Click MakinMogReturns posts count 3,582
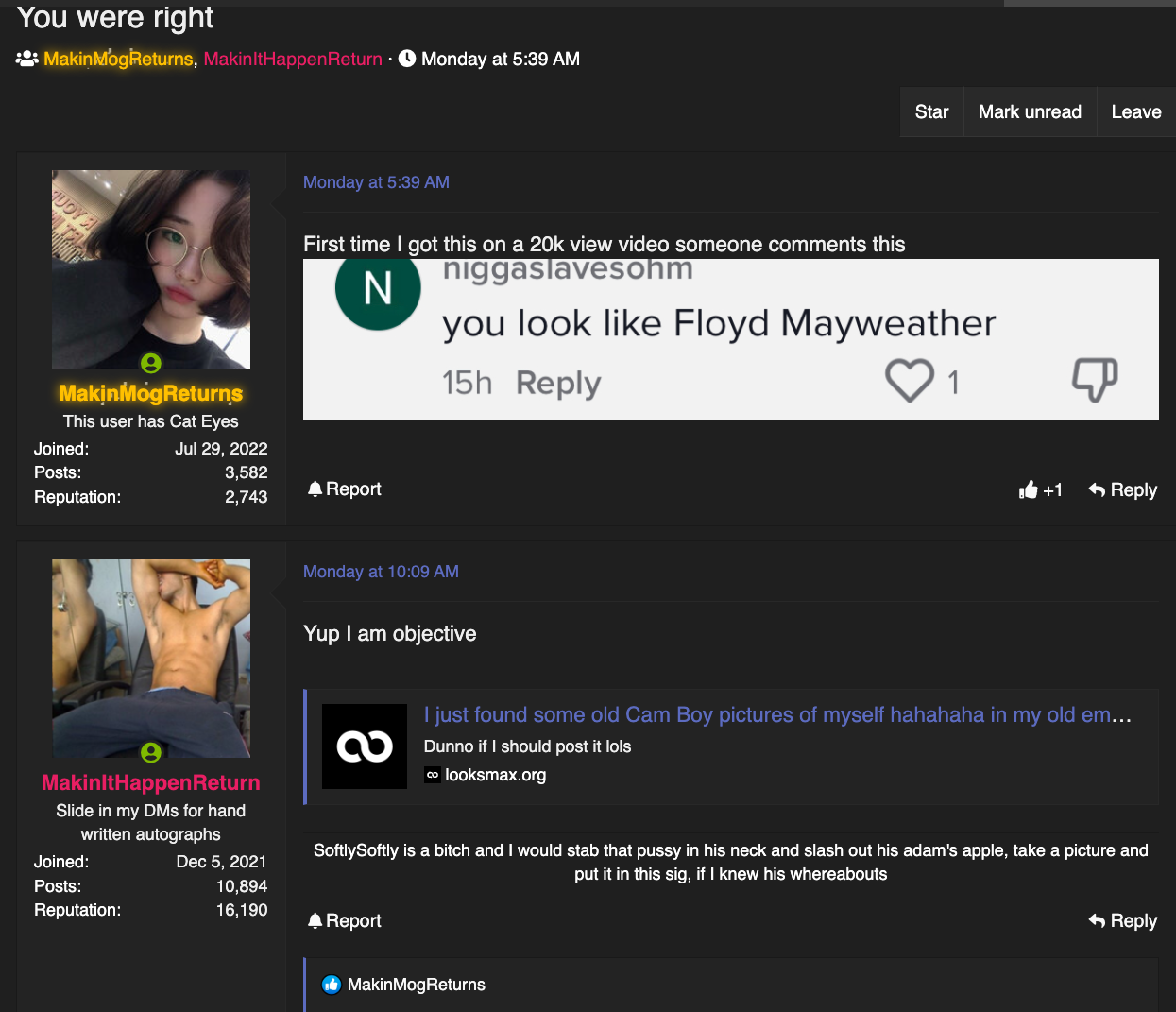The height and width of the screenshot is (1012, 1176). (247, 472)
